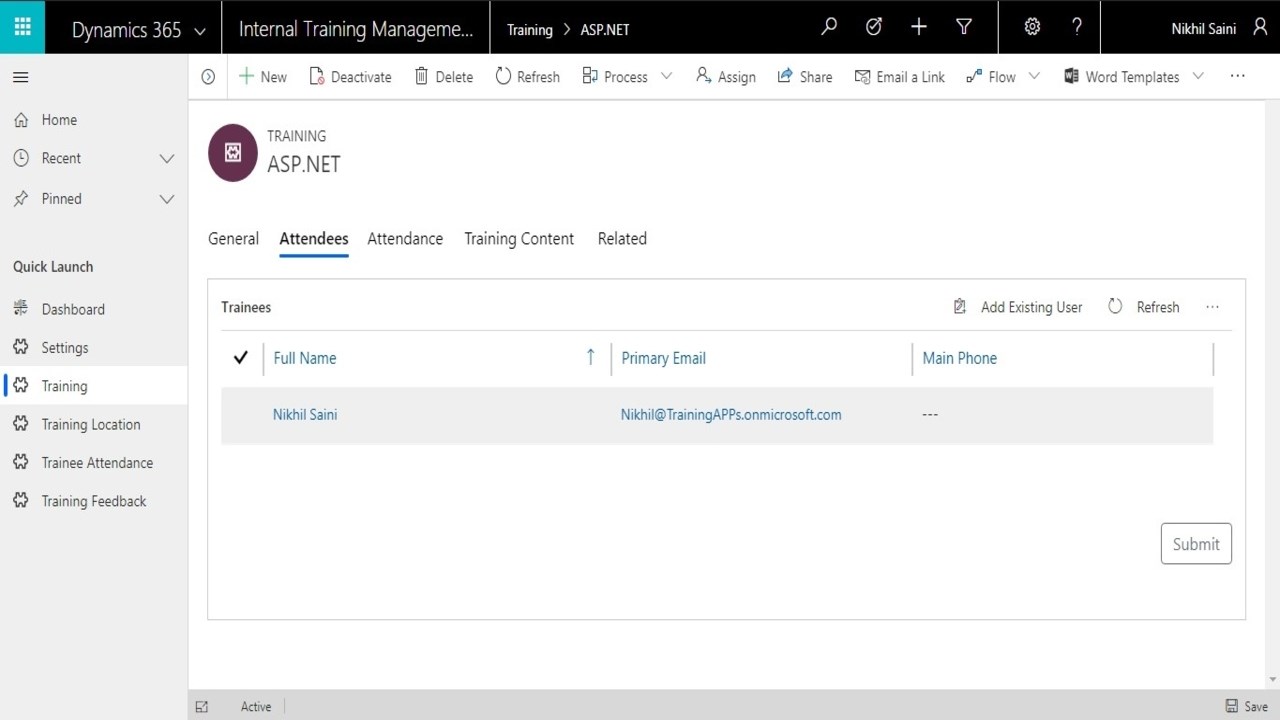Go to Training breadcrumb
The image size is (1280, 720).
coord(530,30)
